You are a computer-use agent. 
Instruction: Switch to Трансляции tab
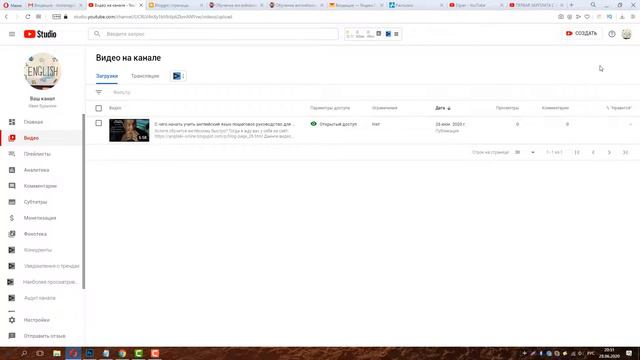145,76
